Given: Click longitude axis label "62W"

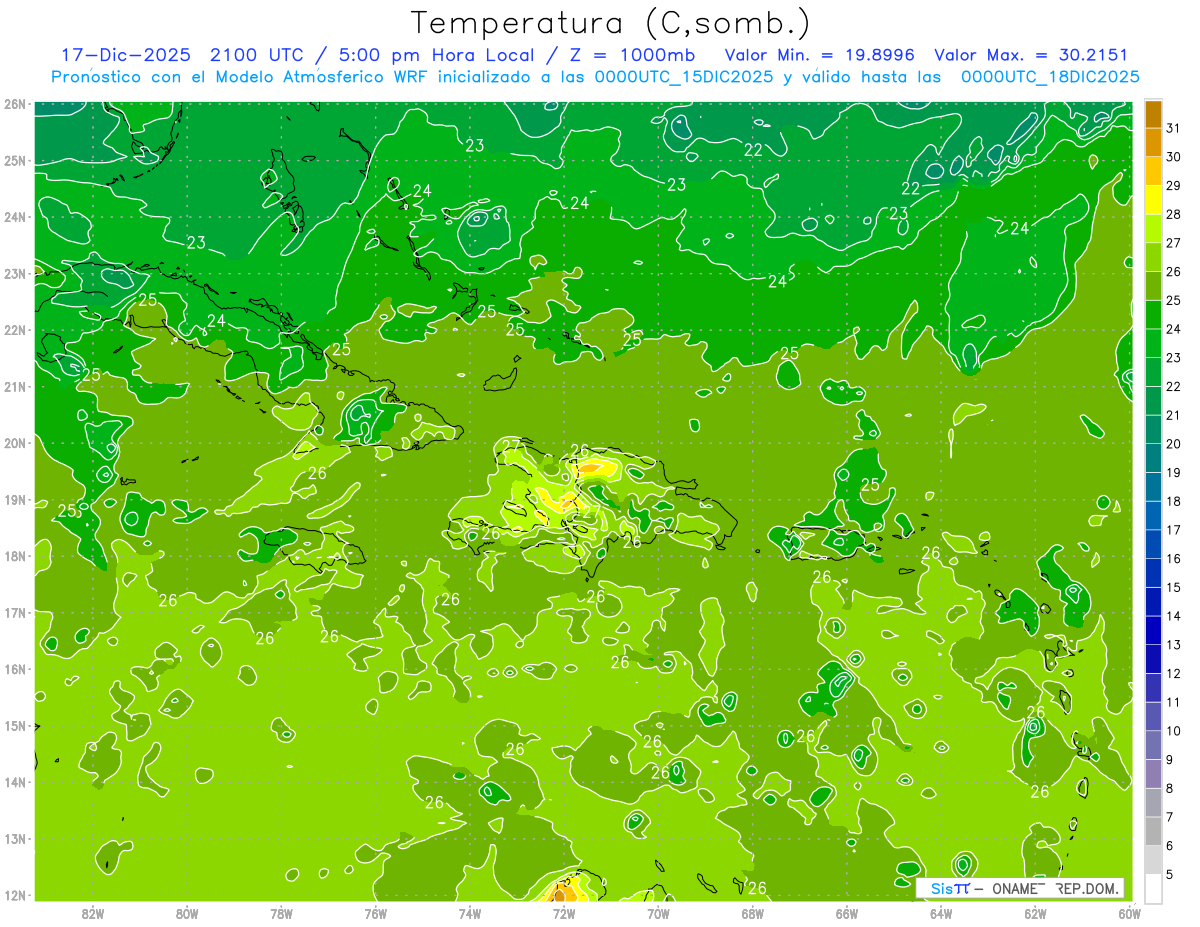Looking at the screenshot, I should [x=1035, y=913].
